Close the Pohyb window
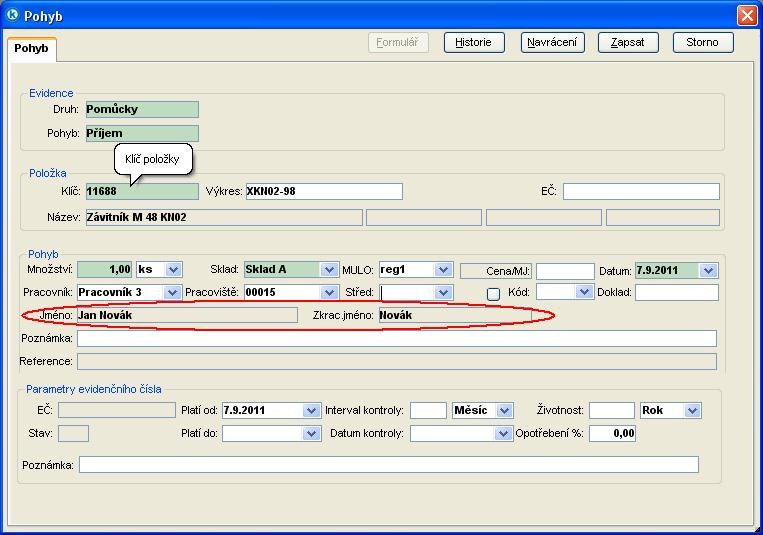This screenshot has width=763, height=535. pos(747,16)
